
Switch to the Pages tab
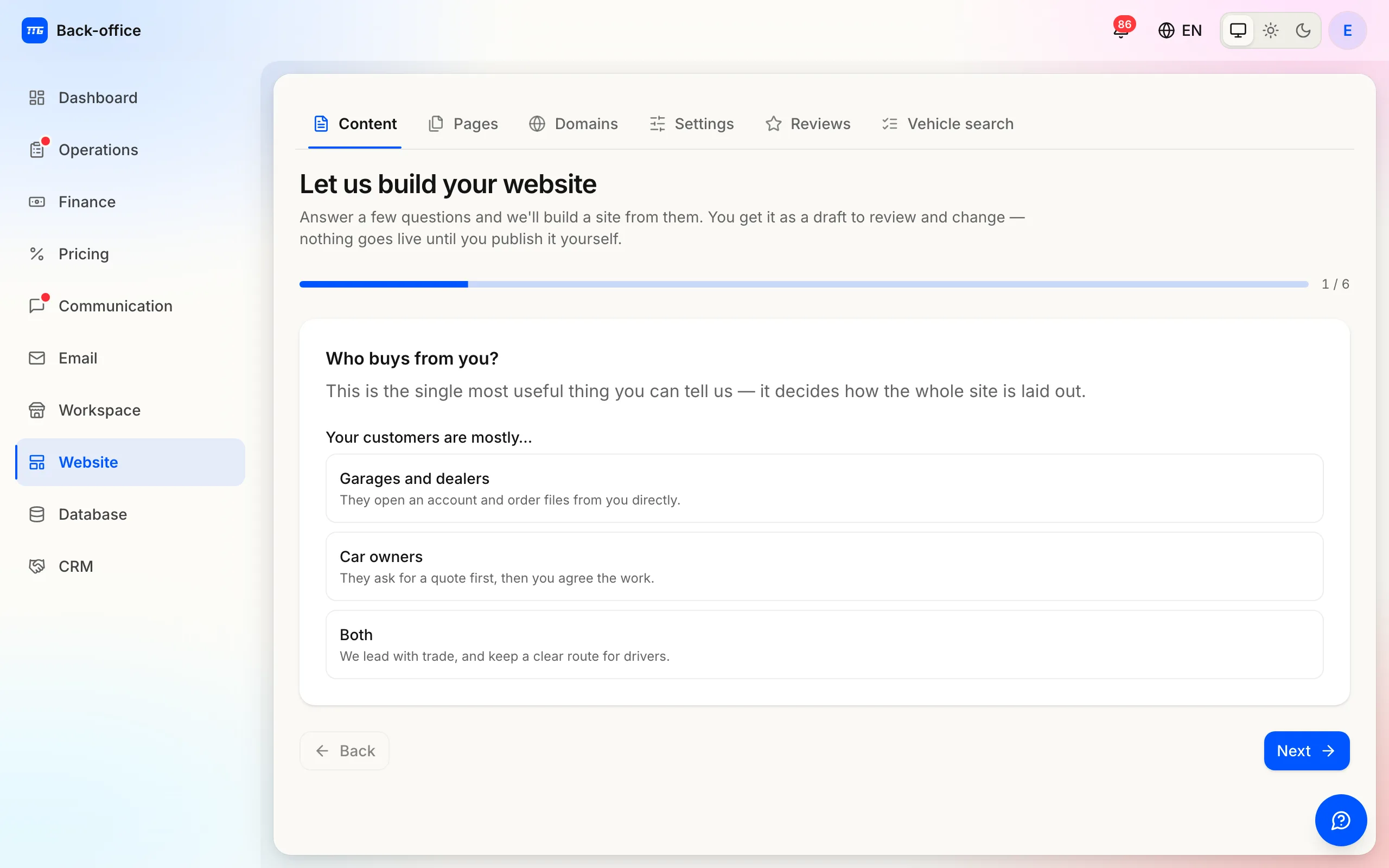pyautogui.click(x=463, y=124)
